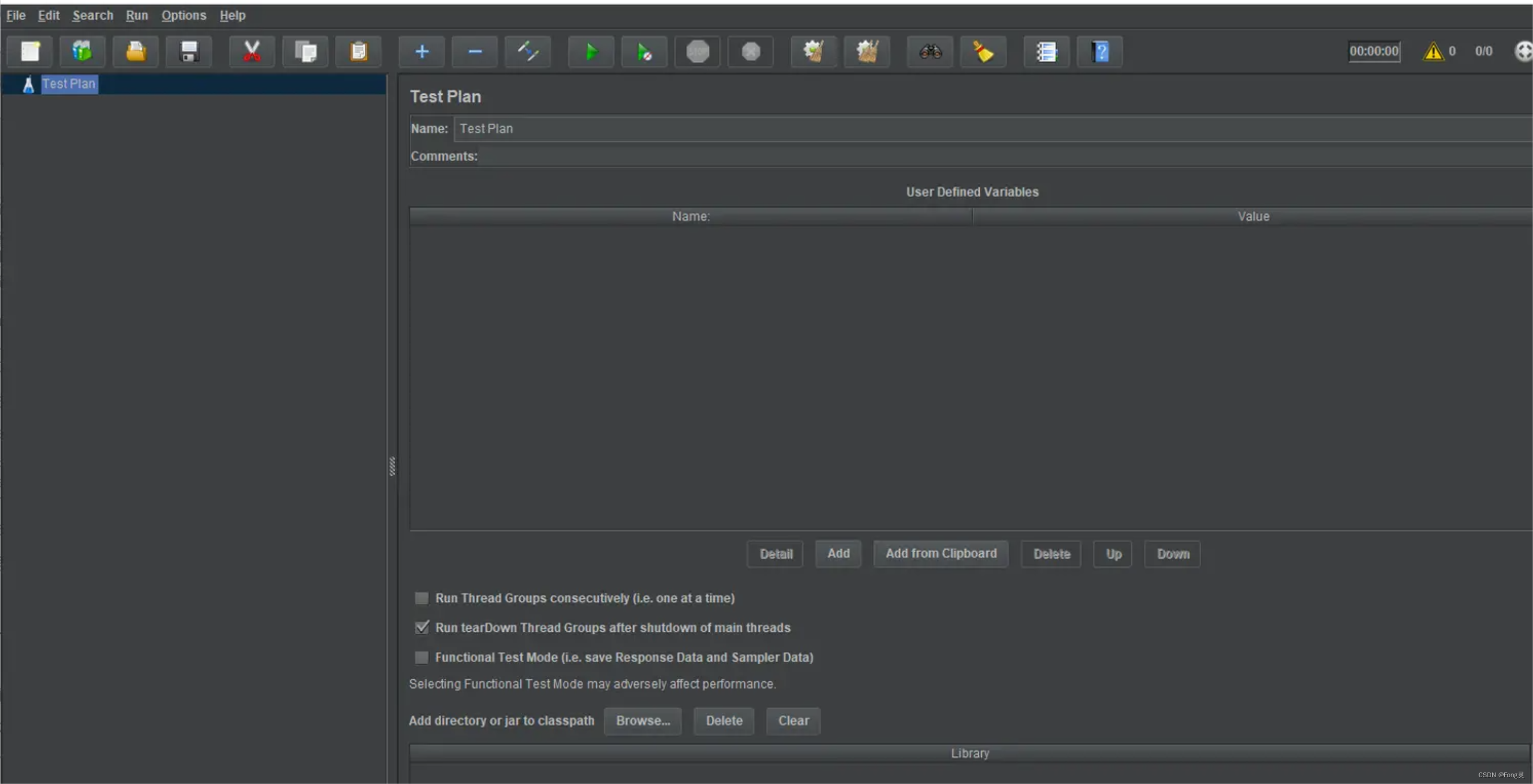Click the Stop test icon

[698, 52]
